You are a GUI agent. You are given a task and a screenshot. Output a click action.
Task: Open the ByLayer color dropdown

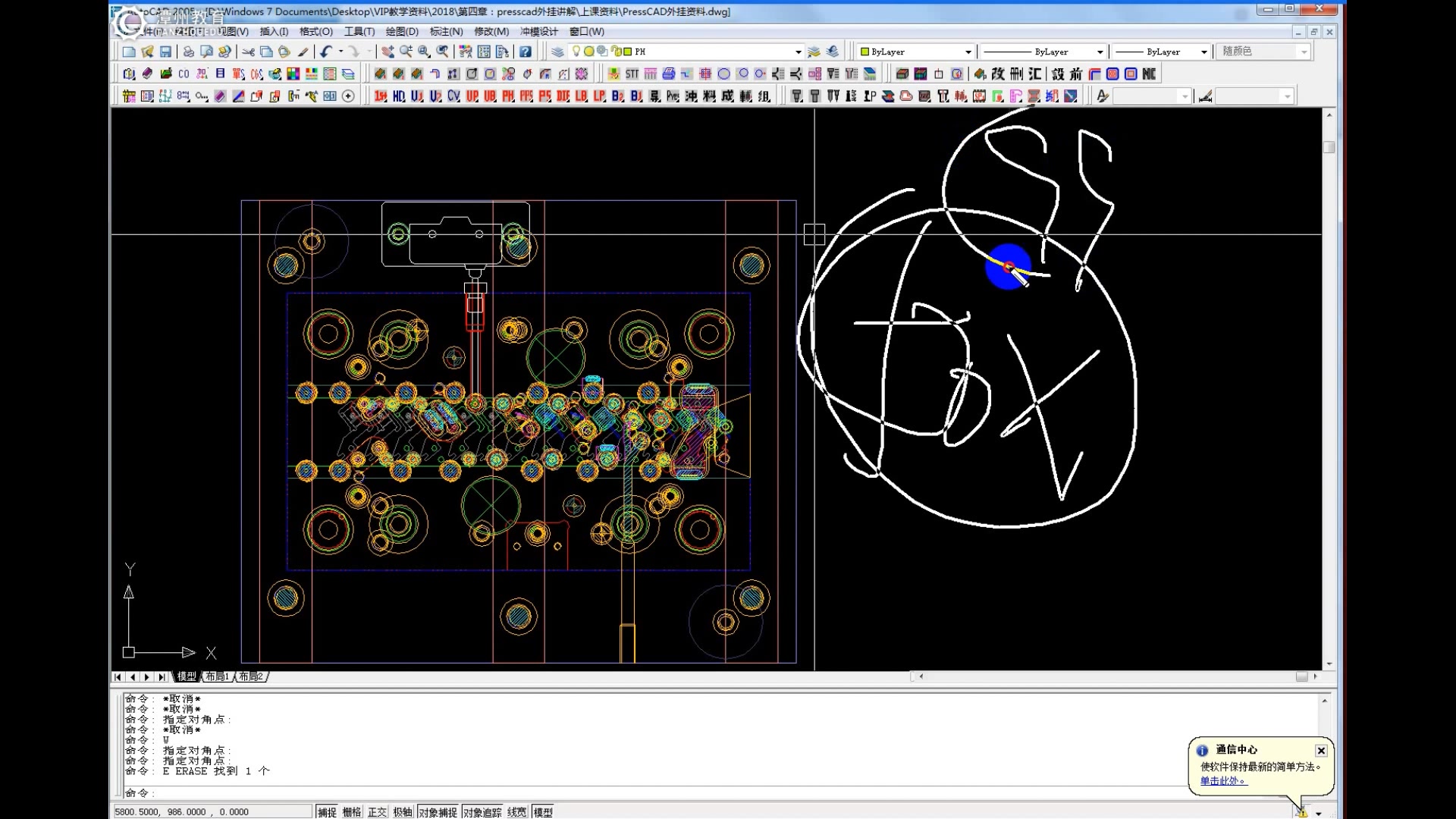pos(968,52)
